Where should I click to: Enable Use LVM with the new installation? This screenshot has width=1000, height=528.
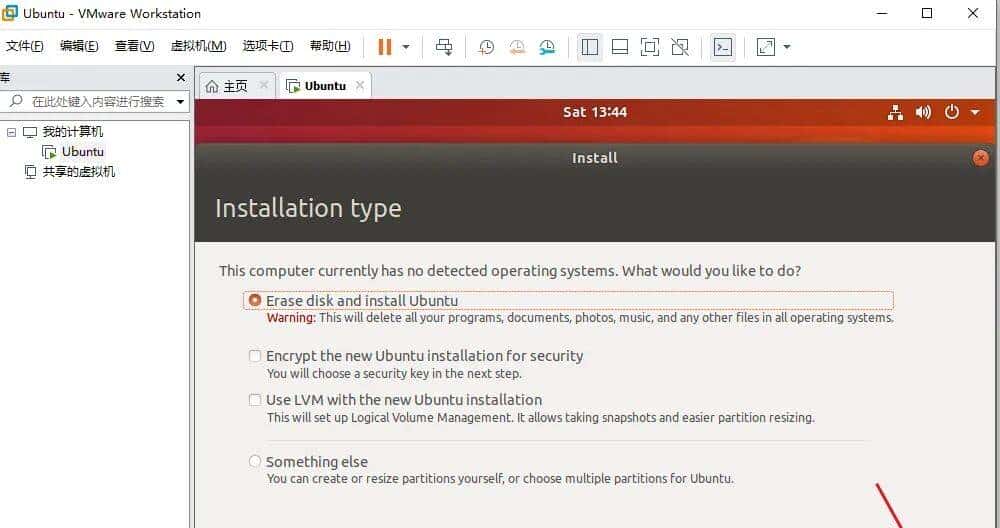(254, 400)
